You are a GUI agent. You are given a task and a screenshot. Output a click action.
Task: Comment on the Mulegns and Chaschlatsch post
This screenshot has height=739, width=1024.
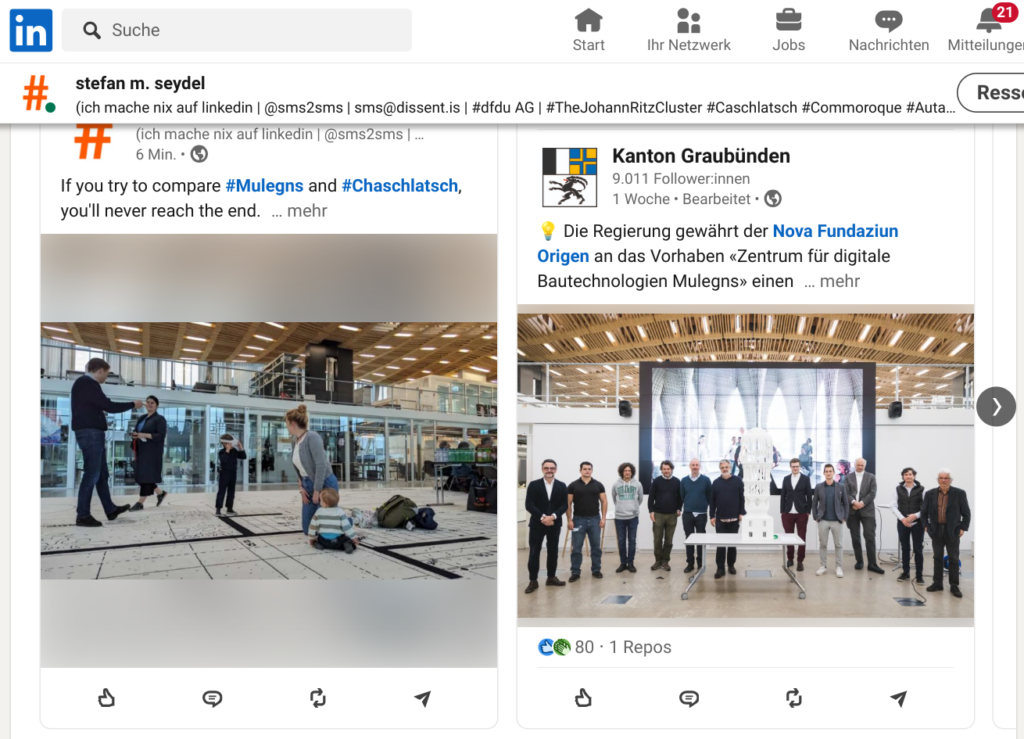coord(212,699)
